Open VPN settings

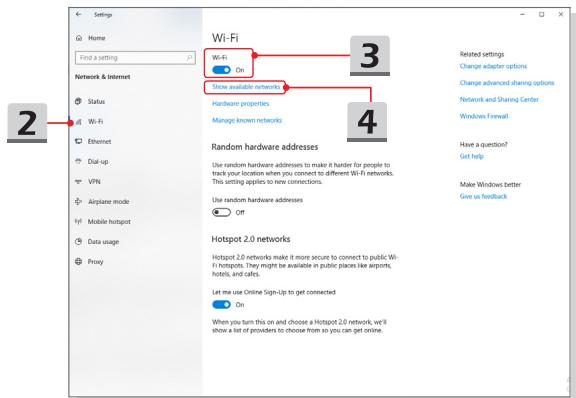(x=94, y=182)
